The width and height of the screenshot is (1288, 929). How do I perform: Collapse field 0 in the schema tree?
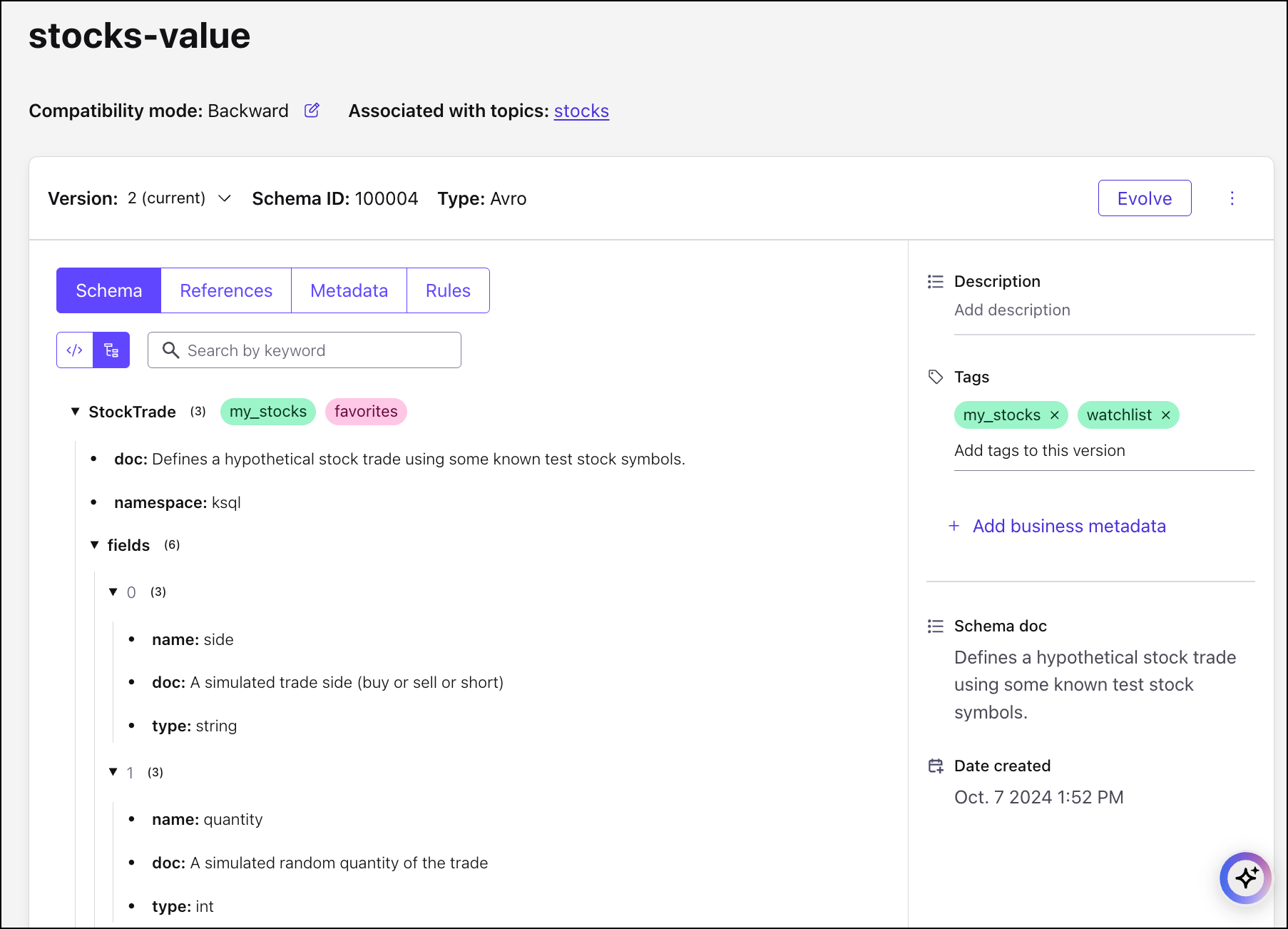(x=113, y=592)
